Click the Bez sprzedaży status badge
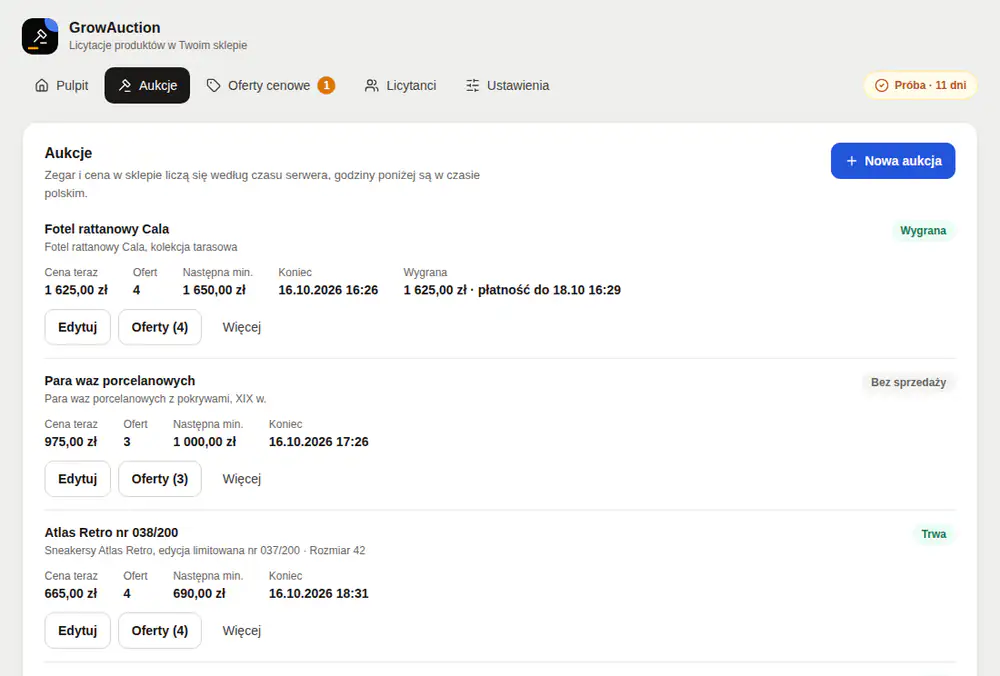 [x=909, y=383]
